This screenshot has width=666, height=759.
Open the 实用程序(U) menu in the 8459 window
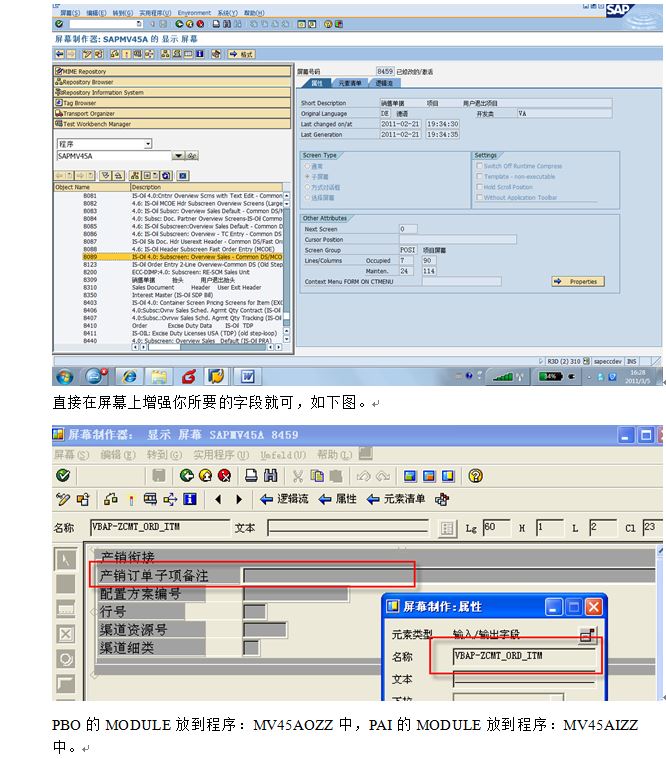221,455
